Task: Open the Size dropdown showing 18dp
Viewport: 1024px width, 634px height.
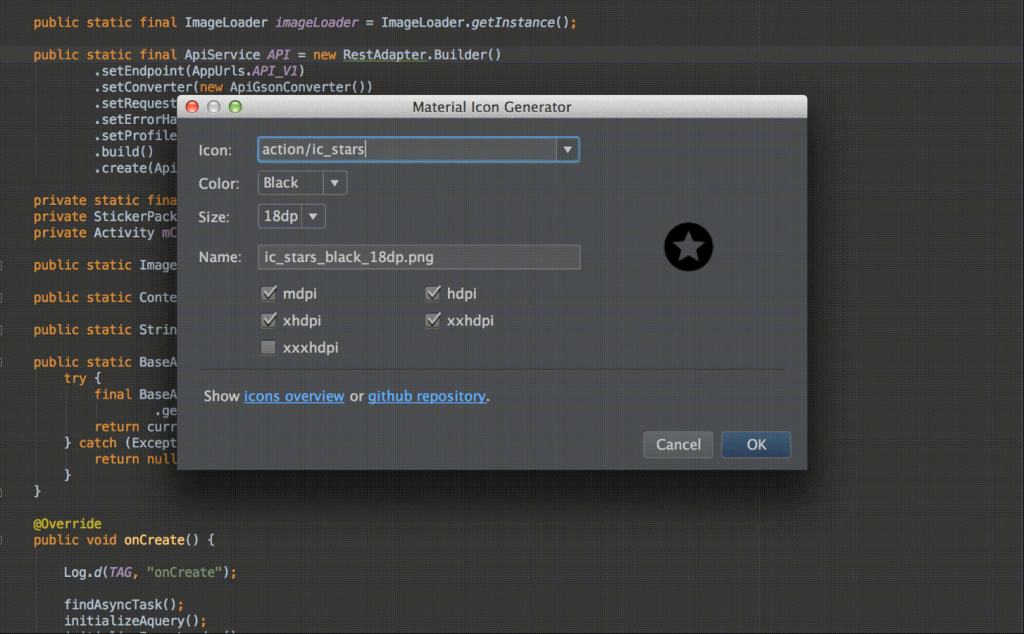Action: [311, 216]
